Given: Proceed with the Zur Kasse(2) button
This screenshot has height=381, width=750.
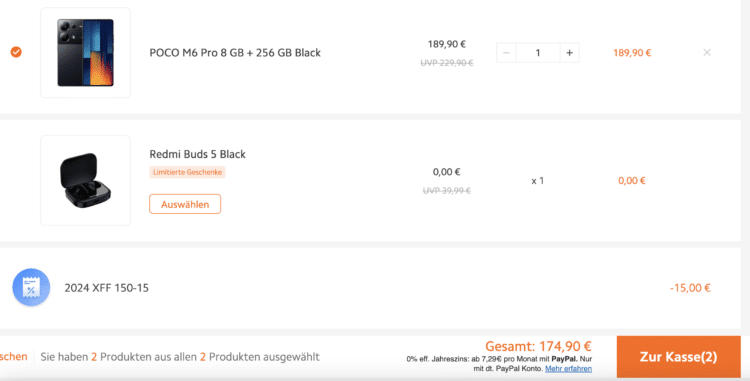Looking at the screenshot, I should [678, 357].
